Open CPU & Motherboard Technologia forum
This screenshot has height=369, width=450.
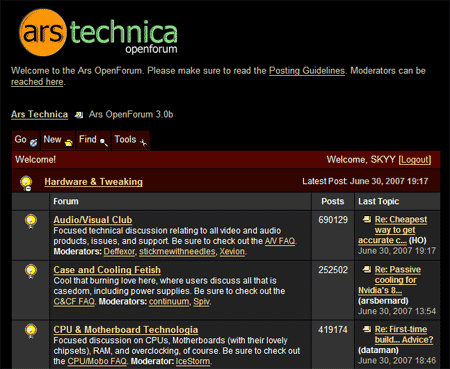pos(126,330)
